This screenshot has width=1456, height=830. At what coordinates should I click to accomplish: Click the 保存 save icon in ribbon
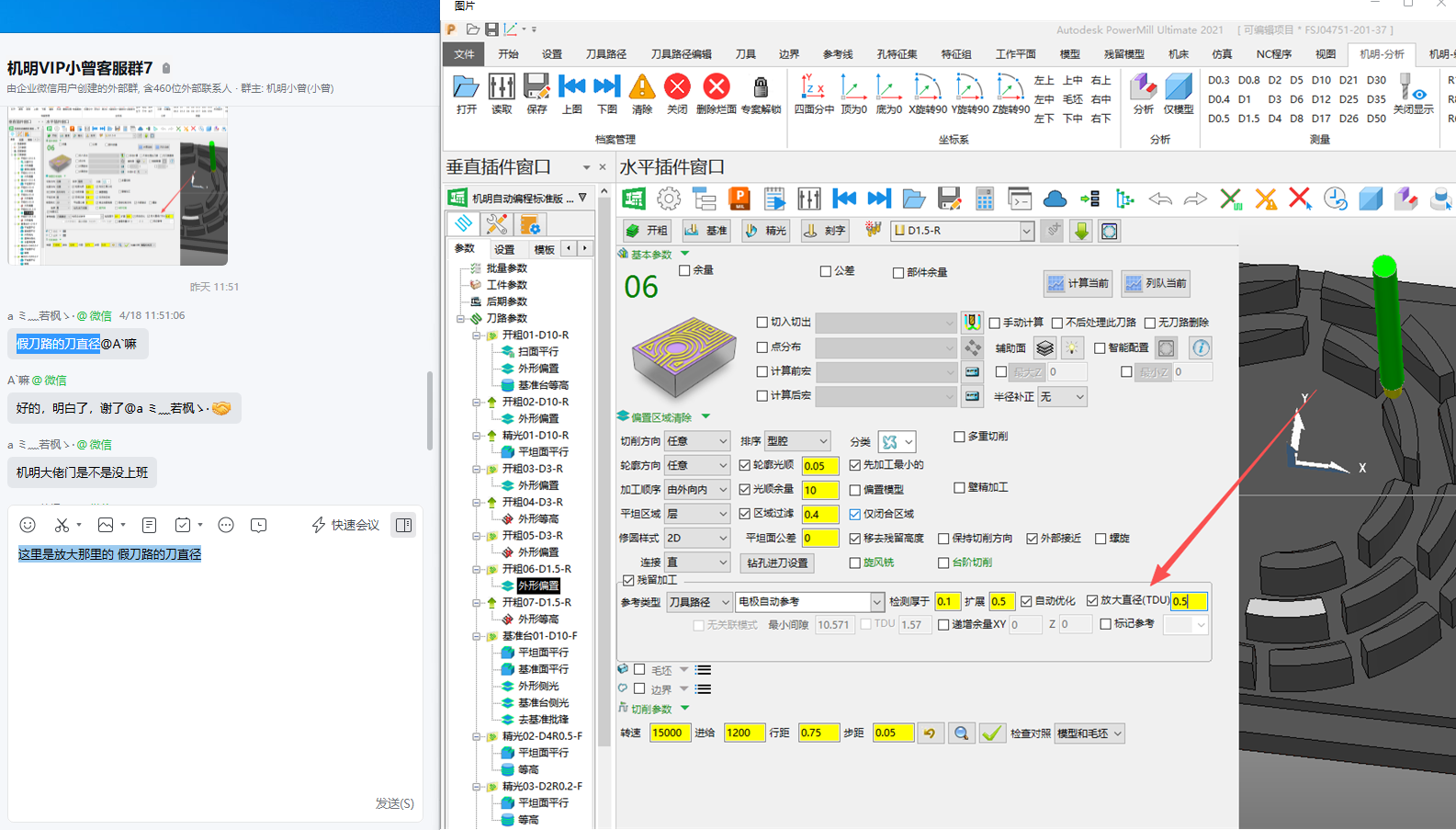point(536,88)
